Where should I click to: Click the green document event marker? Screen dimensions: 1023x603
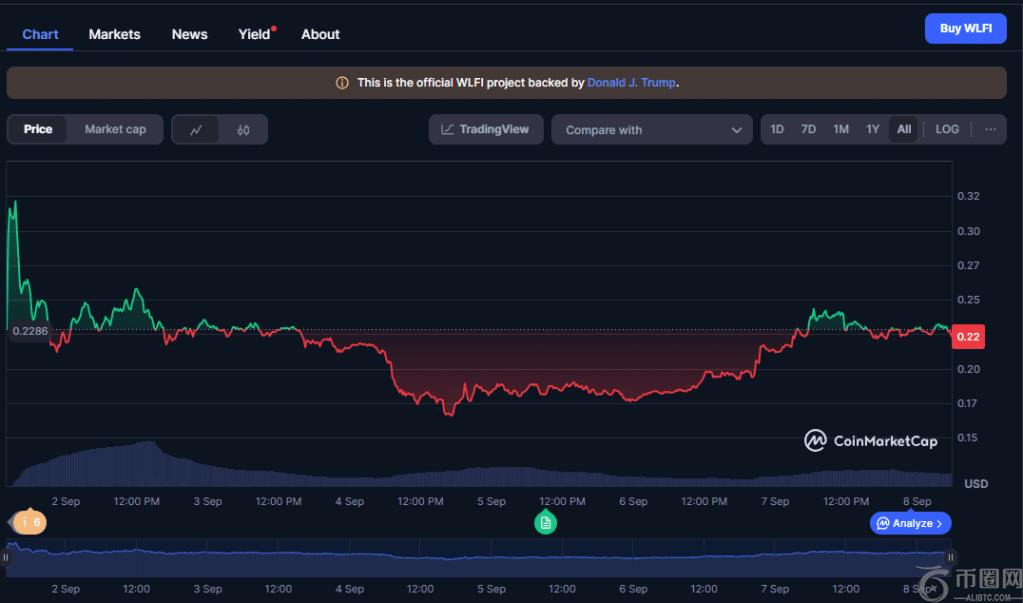pos(545,522)
